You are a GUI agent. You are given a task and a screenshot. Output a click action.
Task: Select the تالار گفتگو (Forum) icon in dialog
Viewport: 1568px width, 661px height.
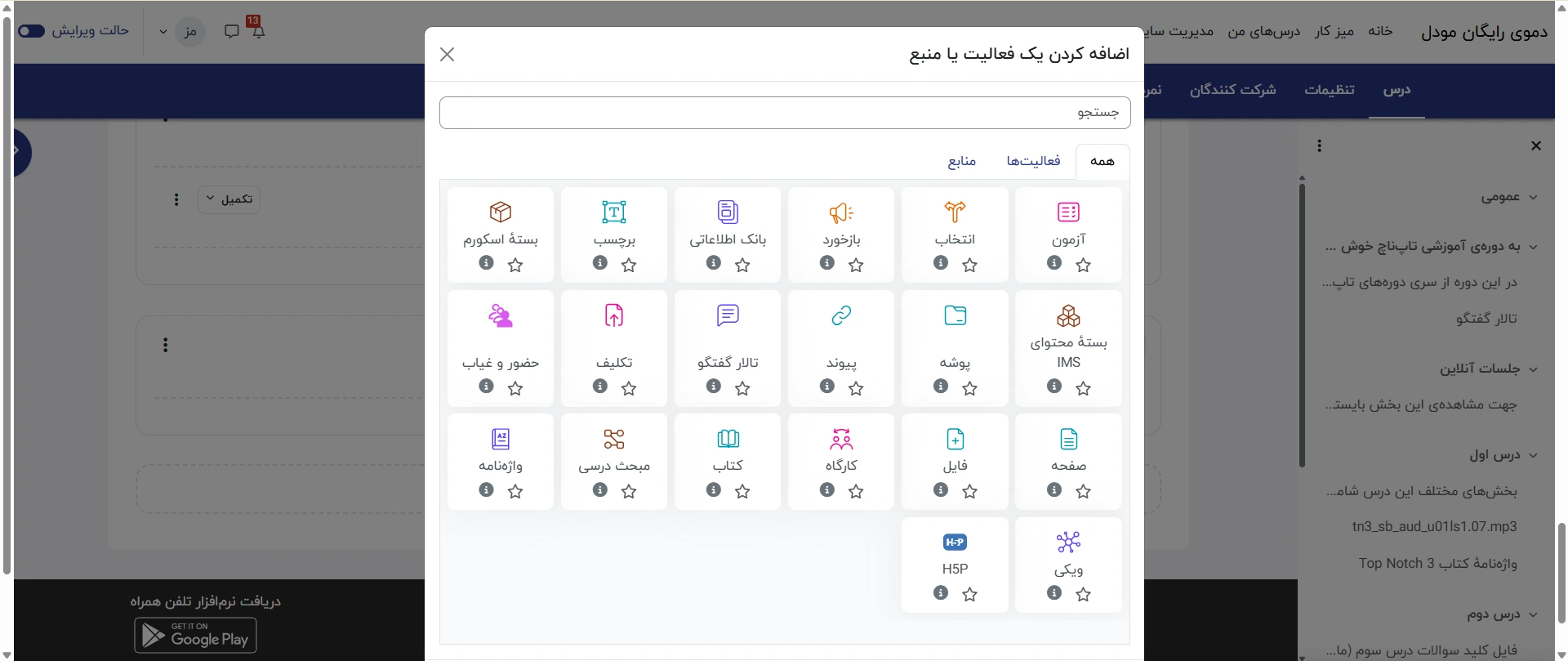click(728, 315)
